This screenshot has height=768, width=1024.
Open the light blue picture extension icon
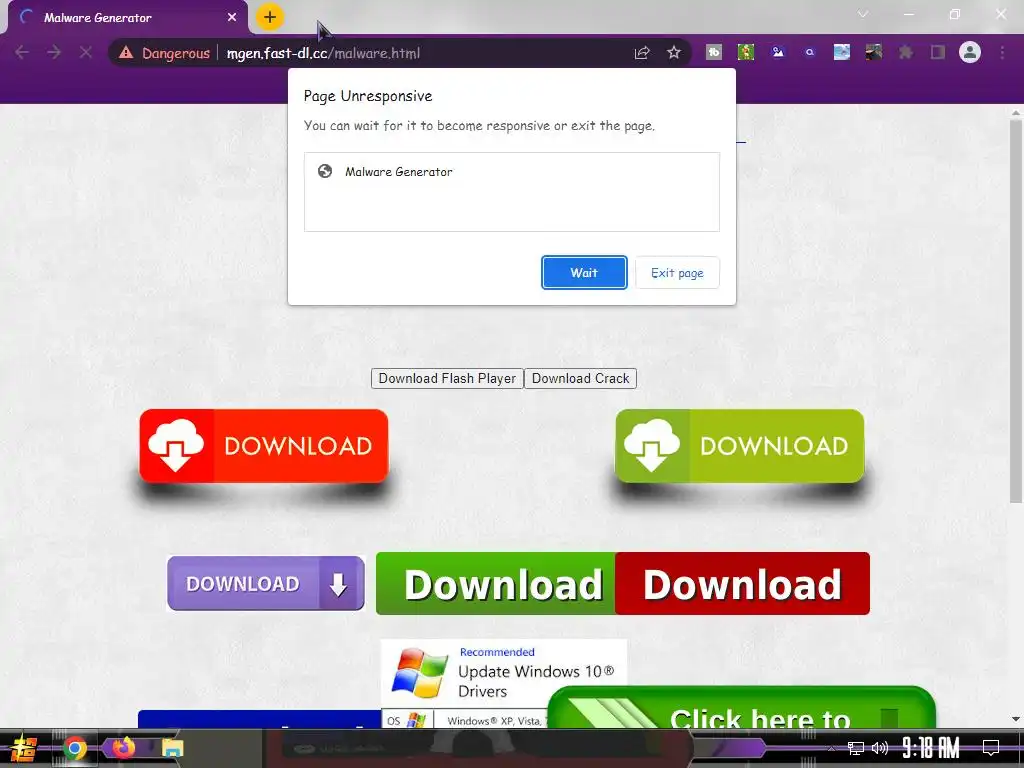coord(842,52)
